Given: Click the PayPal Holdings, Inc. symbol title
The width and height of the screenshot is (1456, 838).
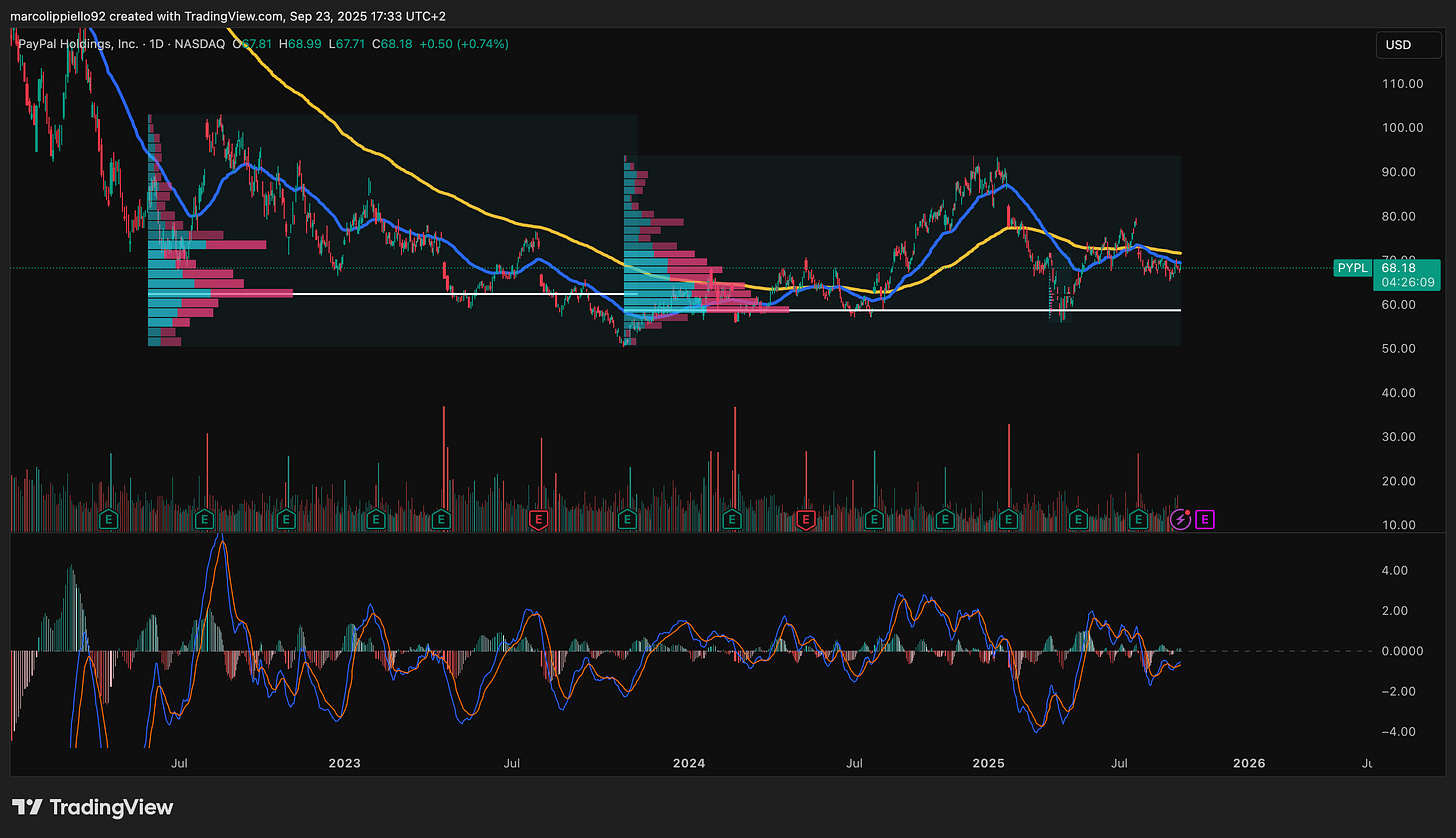Looking at the screenshot, I should coord(78,44).
